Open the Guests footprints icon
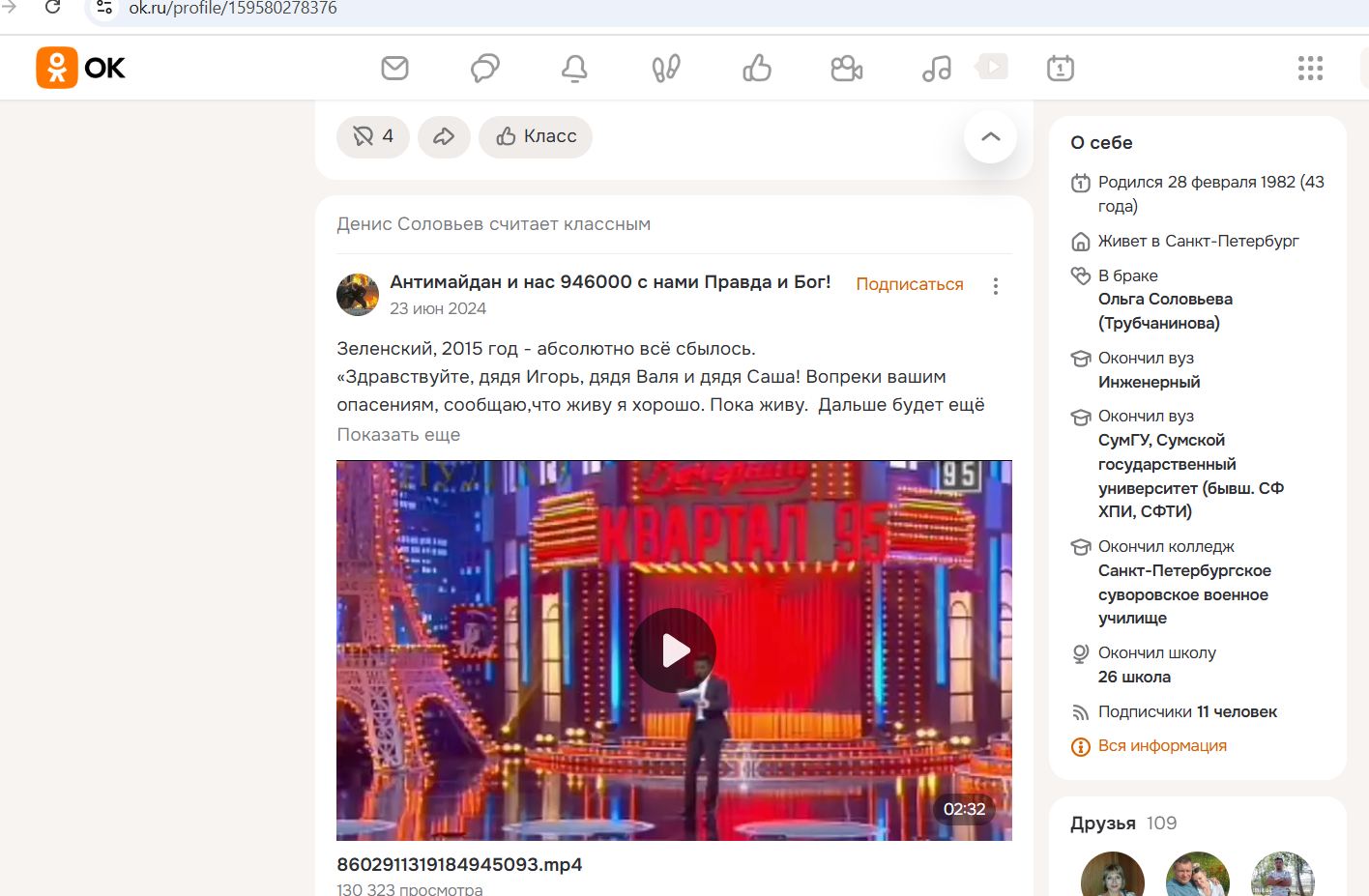Screen dimensions: 1369x896 click(x=666, y=68)
